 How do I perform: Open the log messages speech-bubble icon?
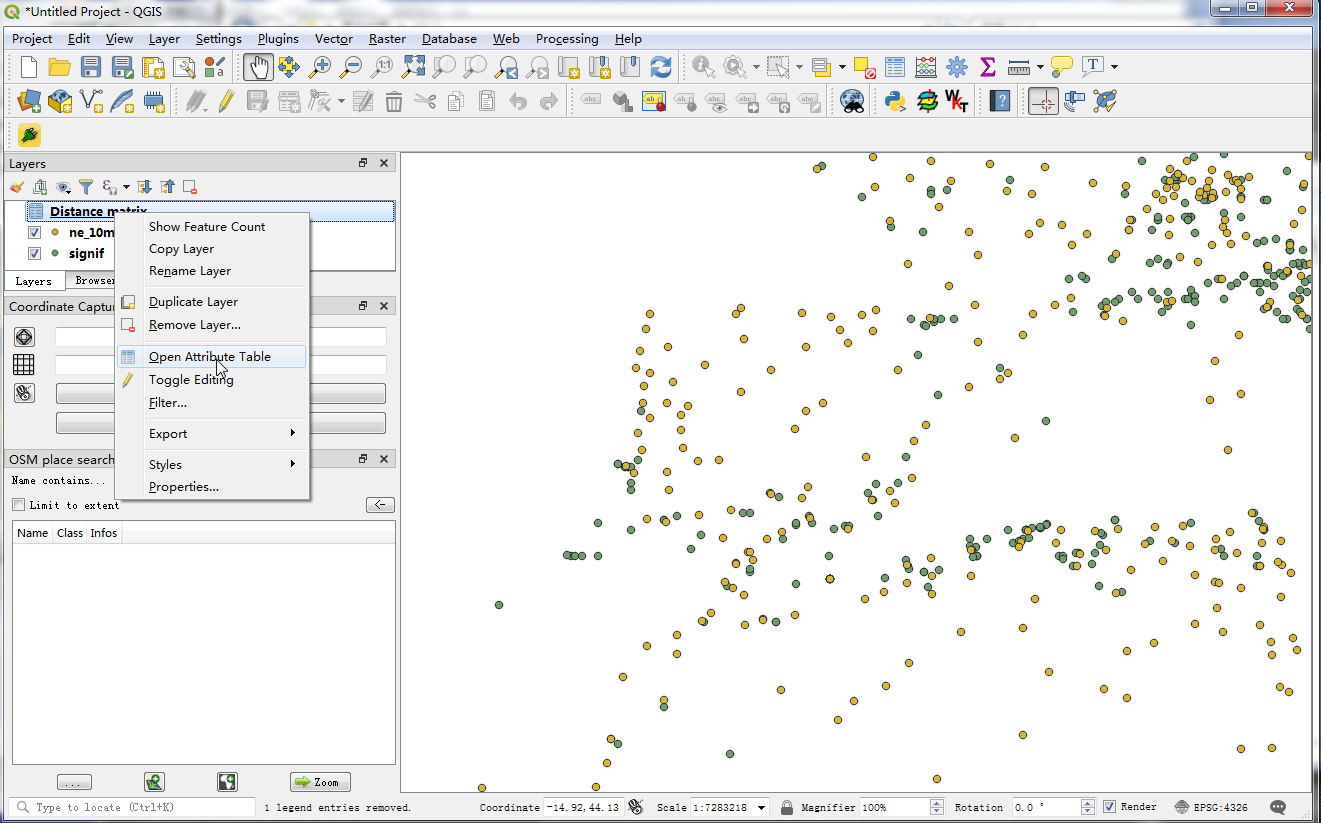point(1278,807)
